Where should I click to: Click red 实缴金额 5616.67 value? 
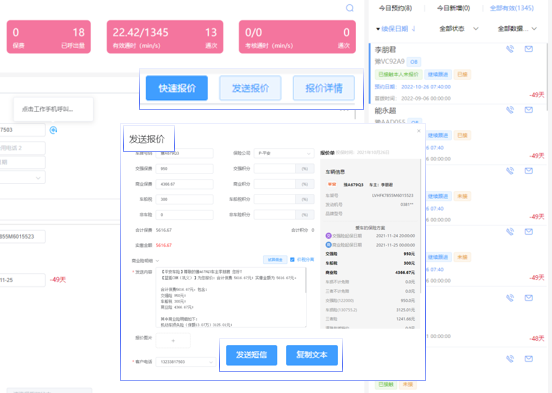164,245
